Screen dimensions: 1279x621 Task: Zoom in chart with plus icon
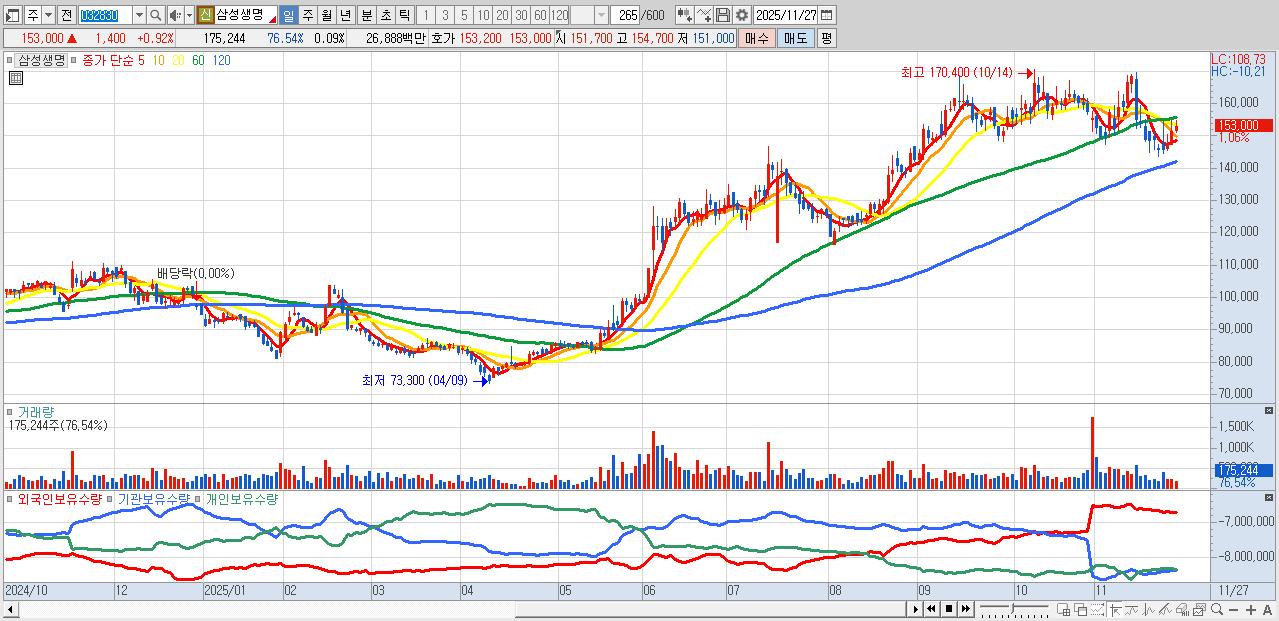pyautogui.click(x=1250, y=609)
